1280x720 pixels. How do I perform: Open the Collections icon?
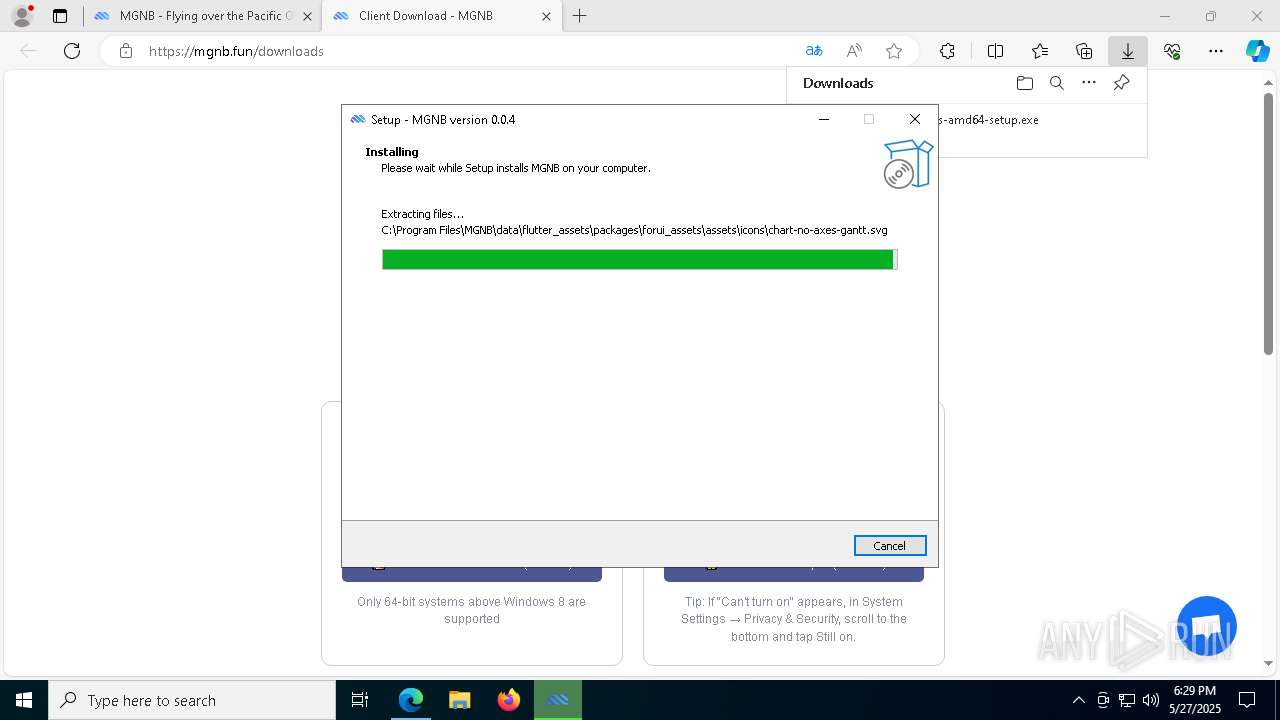1084,51
